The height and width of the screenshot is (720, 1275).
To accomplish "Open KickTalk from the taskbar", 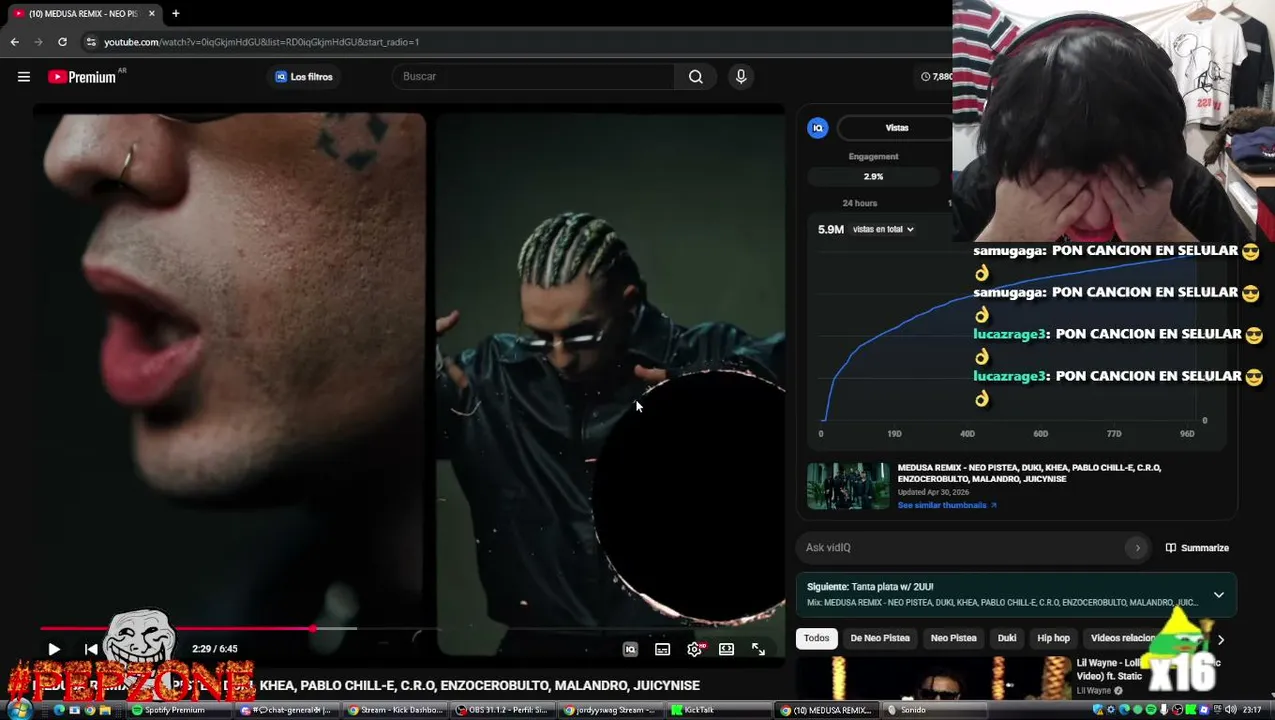I will tap(718, 710).
